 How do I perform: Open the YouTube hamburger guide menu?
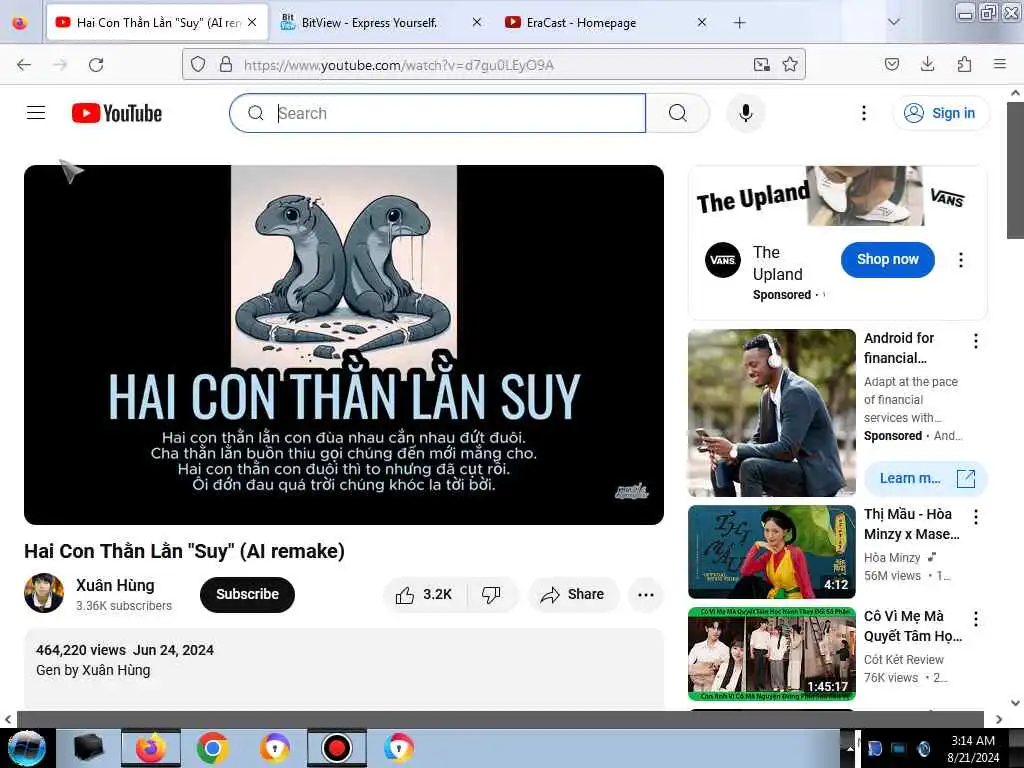point(36,113)
